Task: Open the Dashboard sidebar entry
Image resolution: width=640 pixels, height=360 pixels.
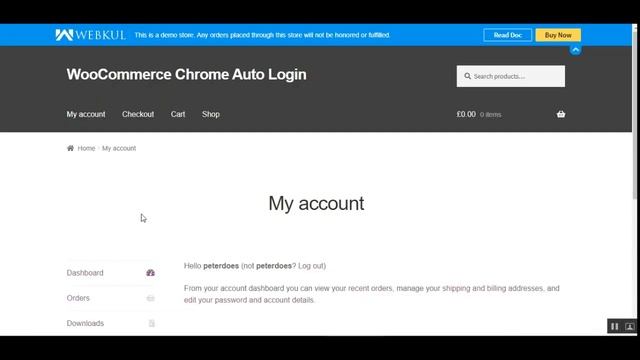Action: (x=111, y=273)
